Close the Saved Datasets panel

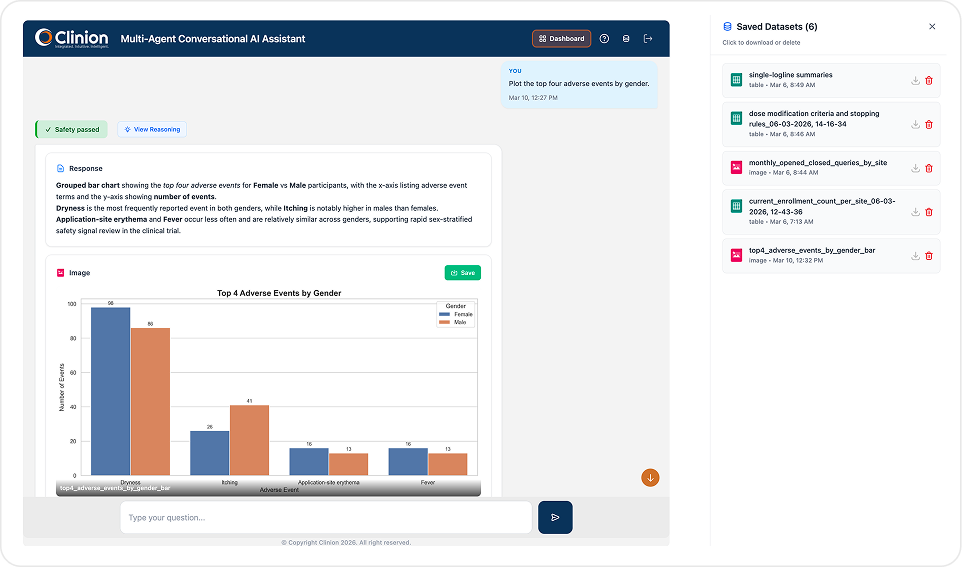click(932, 27)
